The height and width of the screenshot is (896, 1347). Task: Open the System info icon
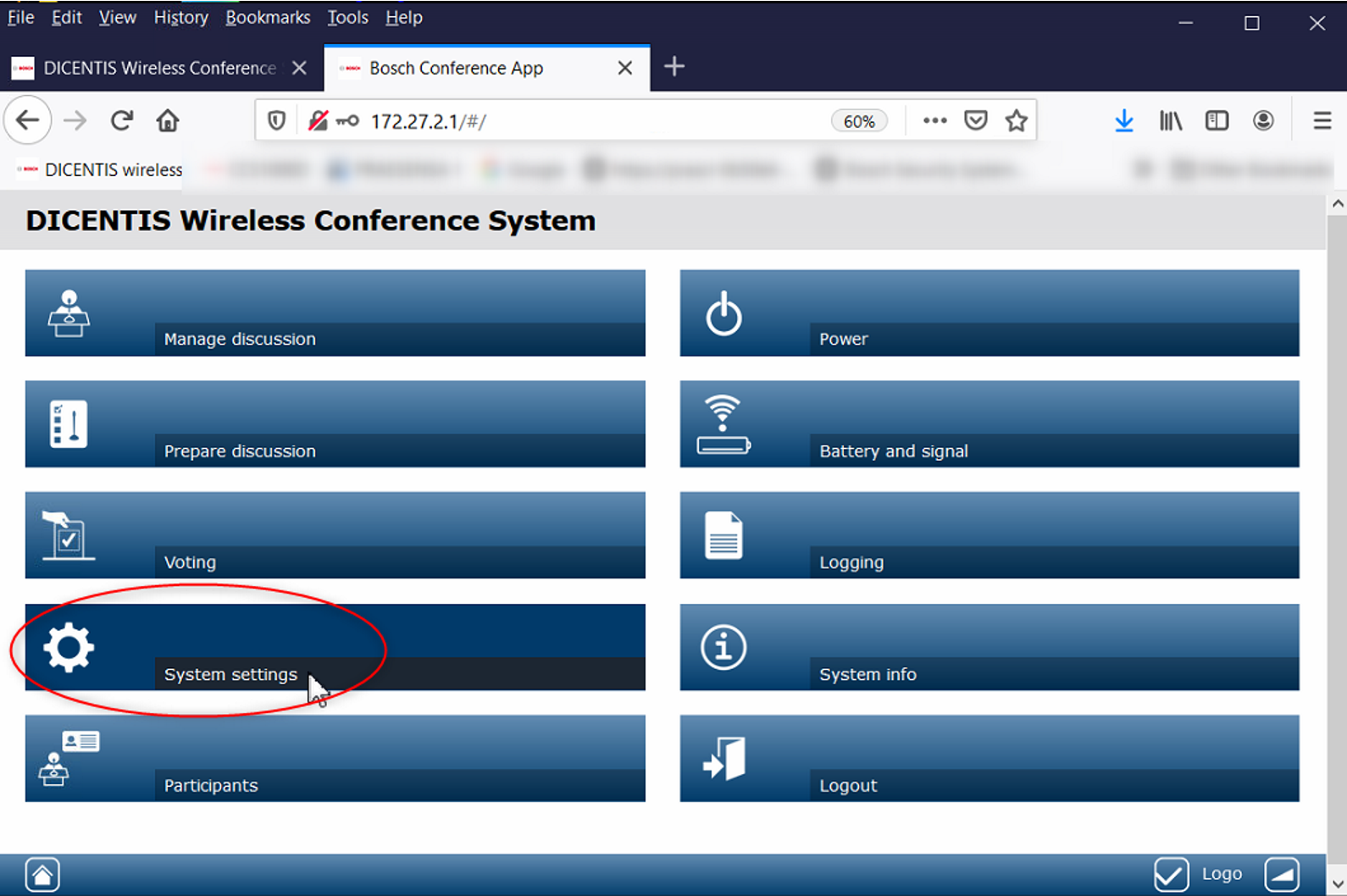(723, 648)
